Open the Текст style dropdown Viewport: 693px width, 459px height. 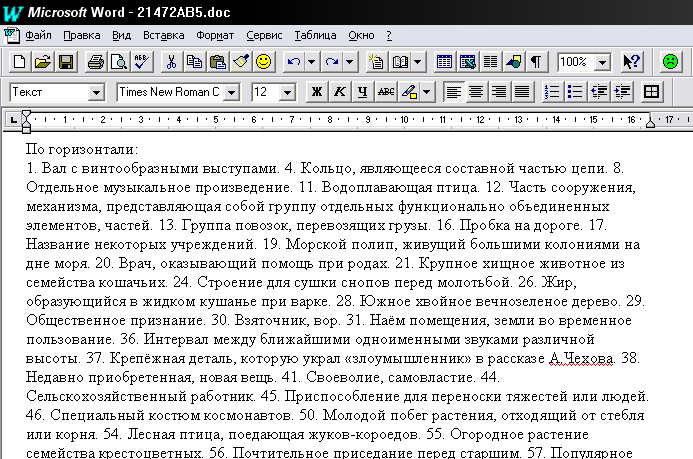(96, 93)
